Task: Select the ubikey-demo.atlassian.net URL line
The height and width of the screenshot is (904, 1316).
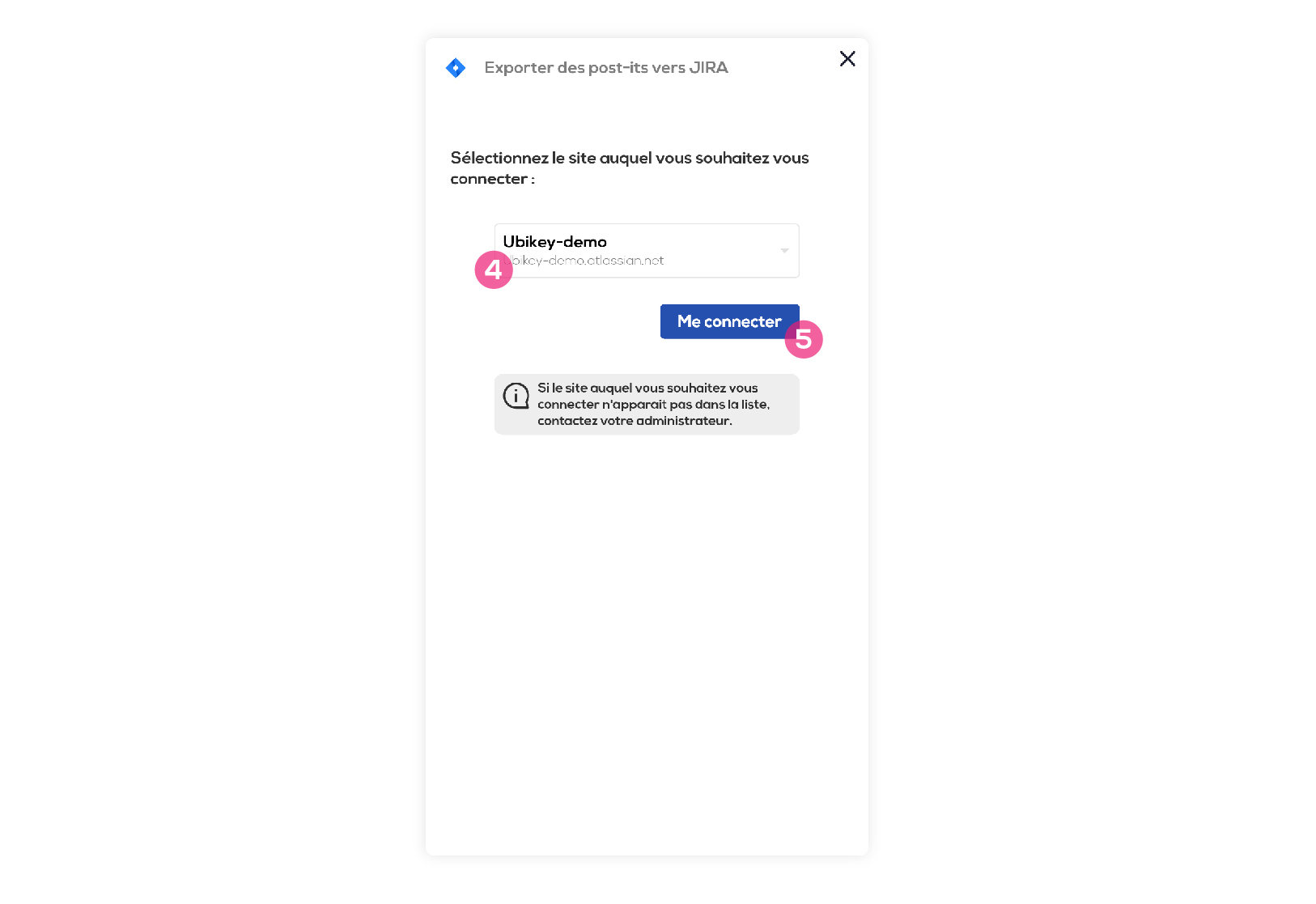Action: click(x=584, y=261)
